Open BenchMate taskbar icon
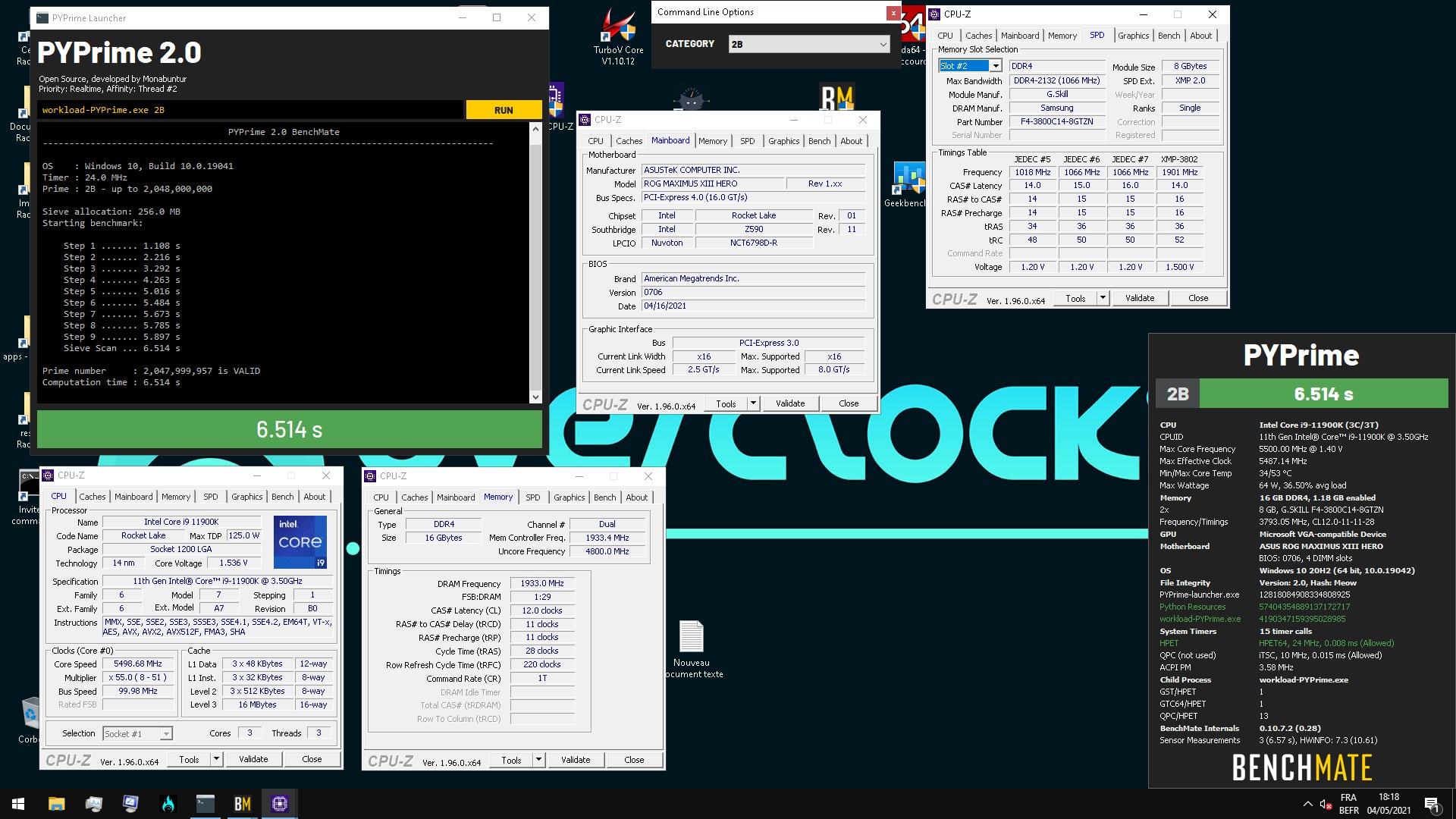 tap(243, 804)
